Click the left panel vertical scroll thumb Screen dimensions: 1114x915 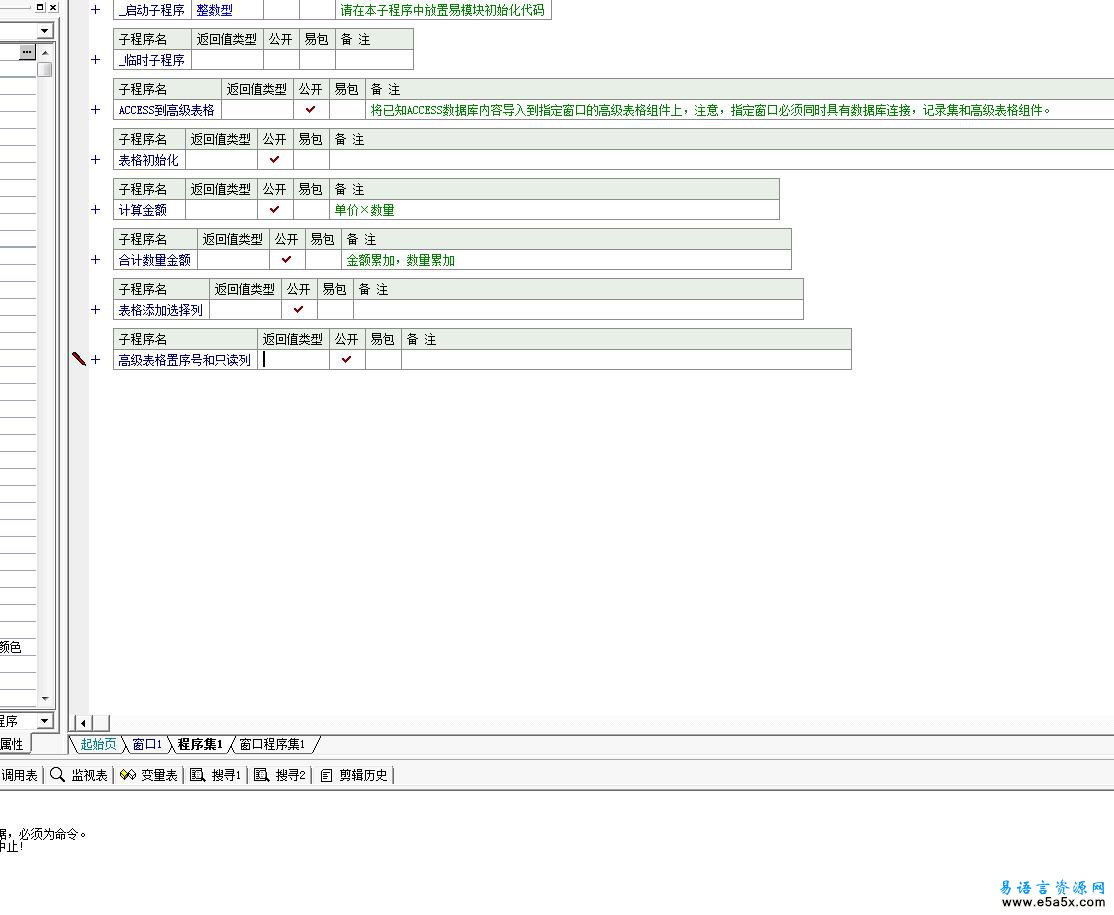pyautogui.click(x=45, y=69)
